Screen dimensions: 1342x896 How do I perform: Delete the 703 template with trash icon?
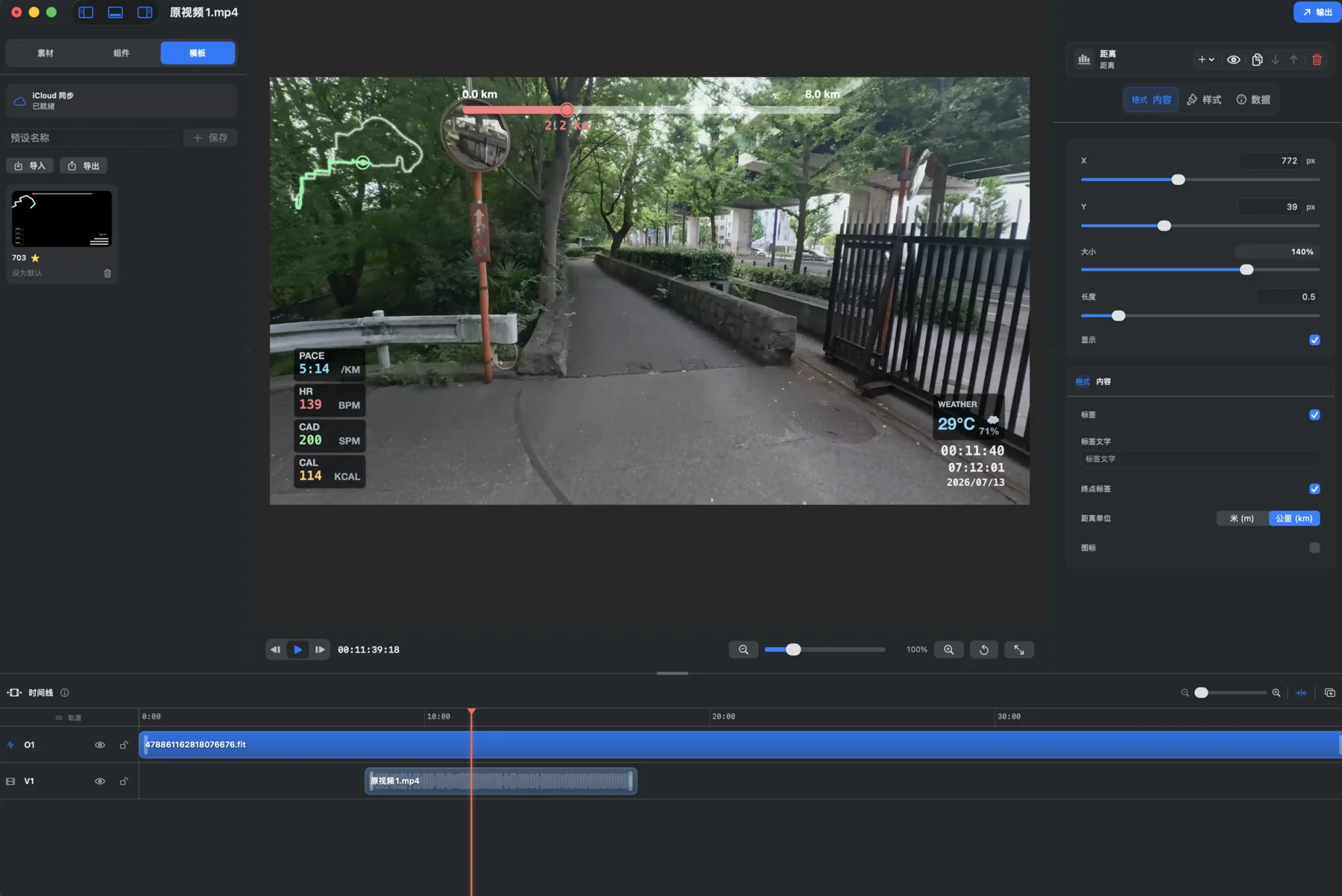click(x=107, y=274)
